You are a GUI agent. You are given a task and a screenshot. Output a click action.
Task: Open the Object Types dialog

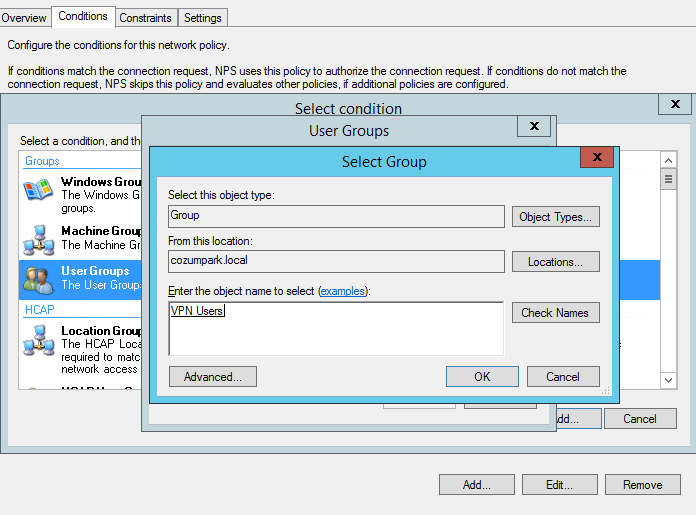click(555, 217)
